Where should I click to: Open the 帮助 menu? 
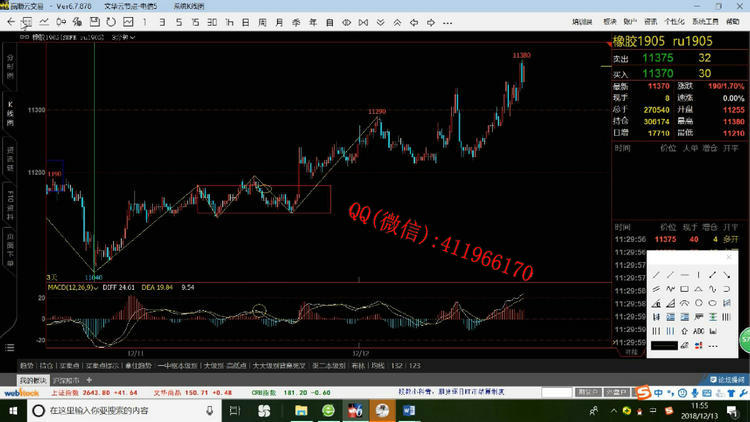tap(731, 20)
